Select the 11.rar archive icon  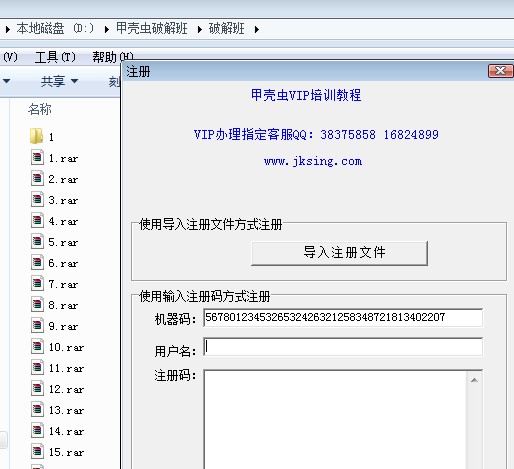(37, 368)
